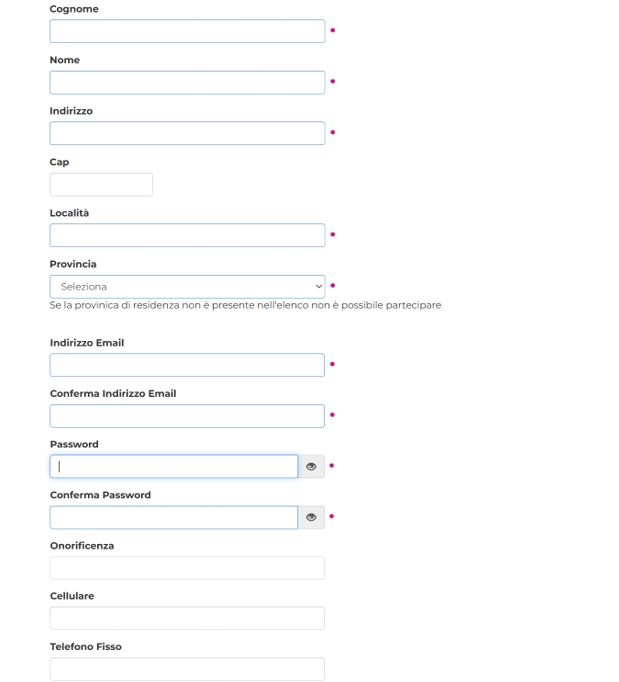
Task: Click the Cognome text field
Action: point(187,31)
